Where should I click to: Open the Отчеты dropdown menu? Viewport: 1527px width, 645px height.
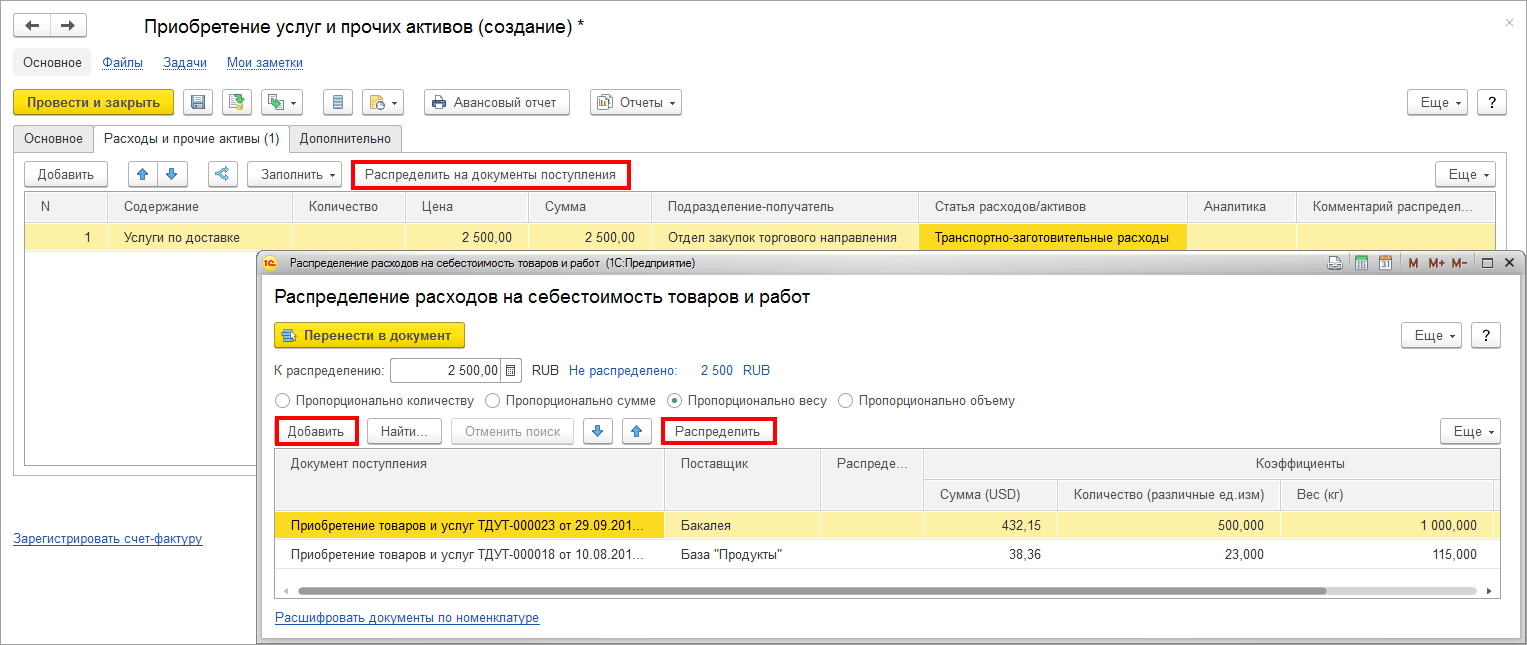pos(636,102)
